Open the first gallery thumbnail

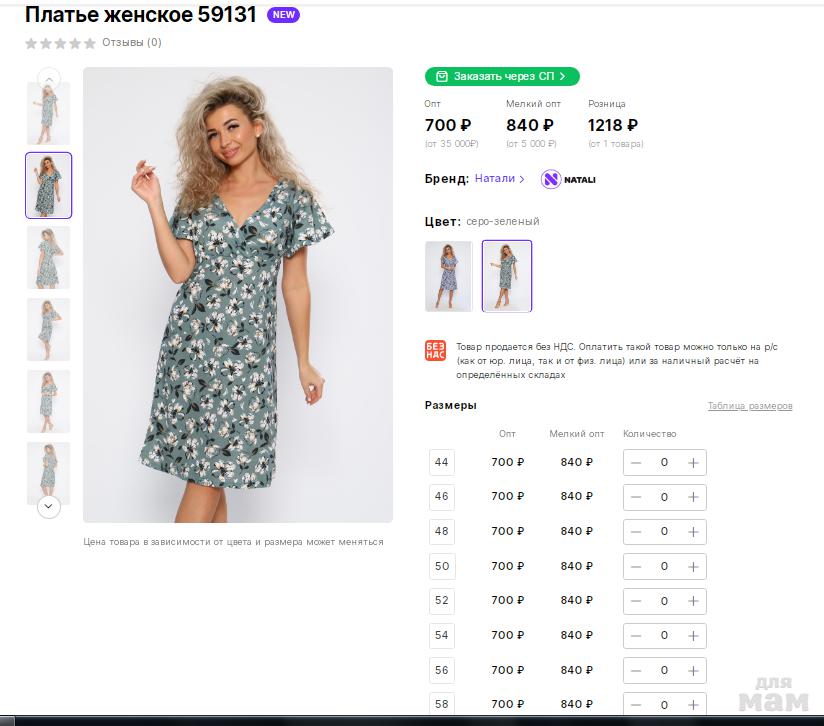point(48,114)
